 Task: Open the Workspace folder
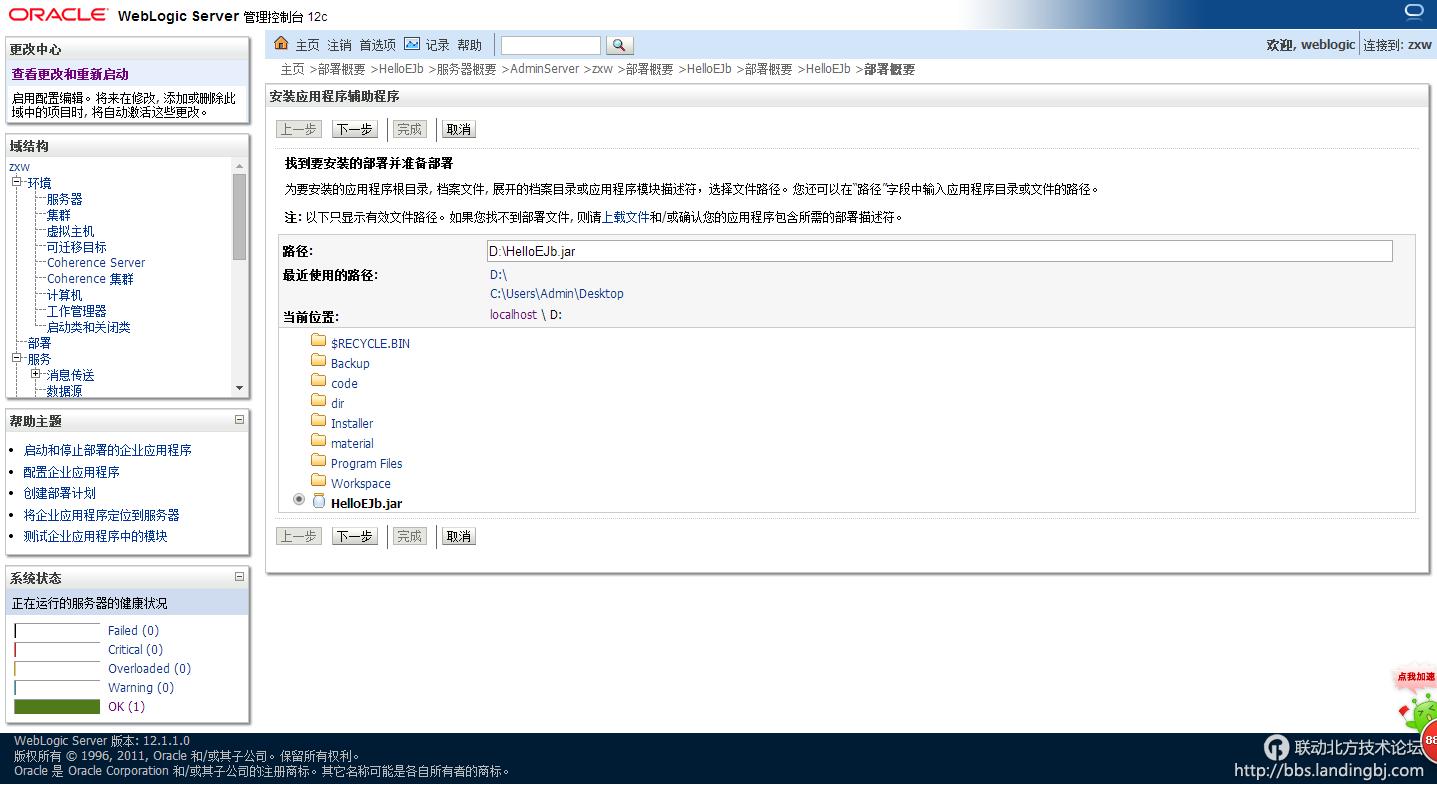(x=359, y=483)
